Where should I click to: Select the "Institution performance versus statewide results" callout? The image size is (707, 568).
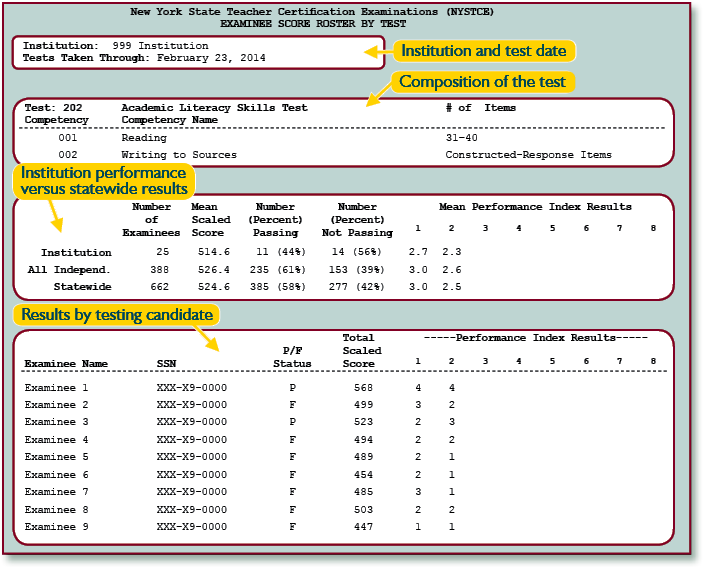coord(104,180)
